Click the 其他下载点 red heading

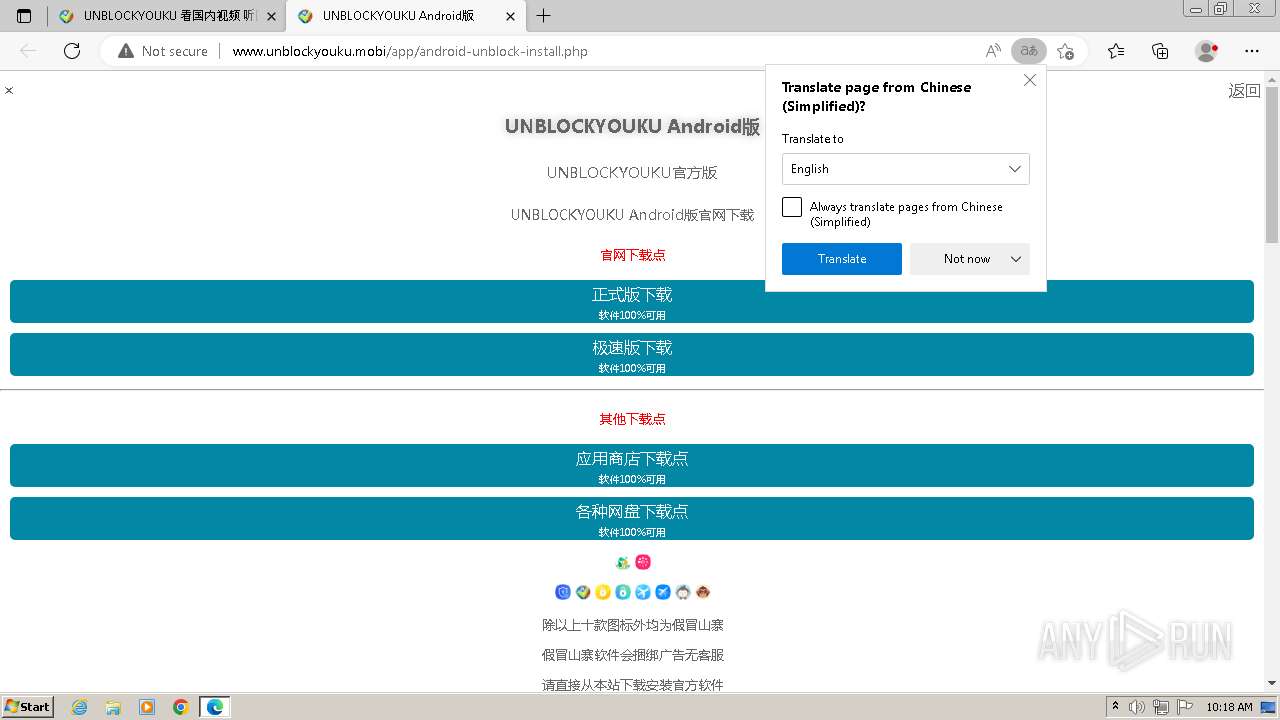pyautogui.click(x=633, y=419)
